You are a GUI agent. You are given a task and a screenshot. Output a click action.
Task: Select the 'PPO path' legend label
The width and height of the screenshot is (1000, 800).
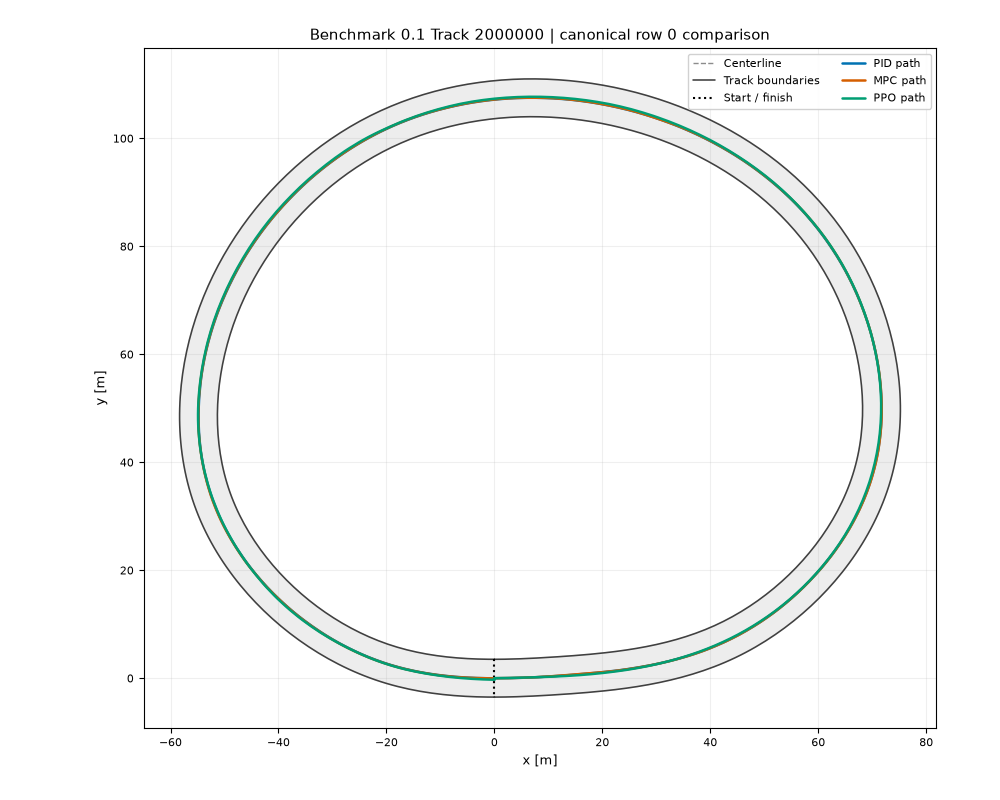[x=899, y=98]
